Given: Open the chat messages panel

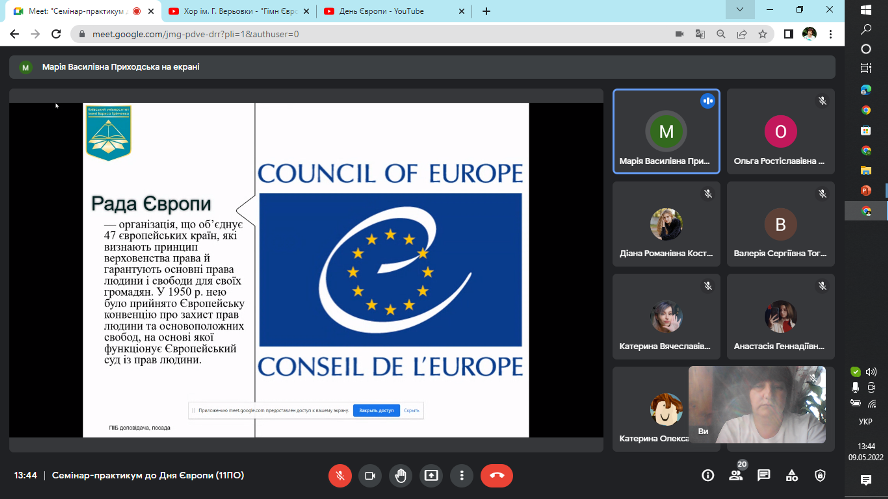Looking at the screenshot, I should tap(764, 475).
